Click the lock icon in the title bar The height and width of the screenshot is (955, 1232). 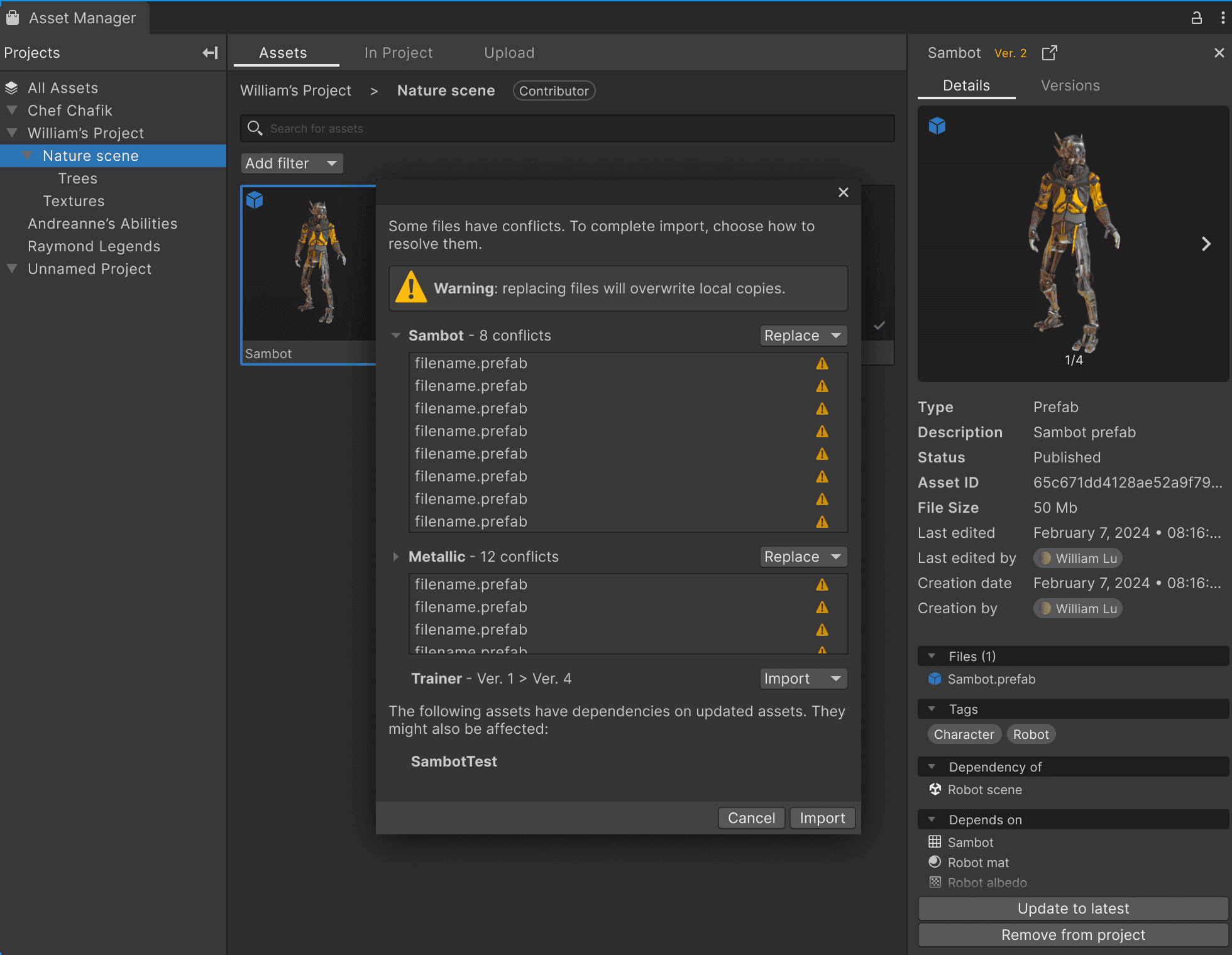(1196, 17)
